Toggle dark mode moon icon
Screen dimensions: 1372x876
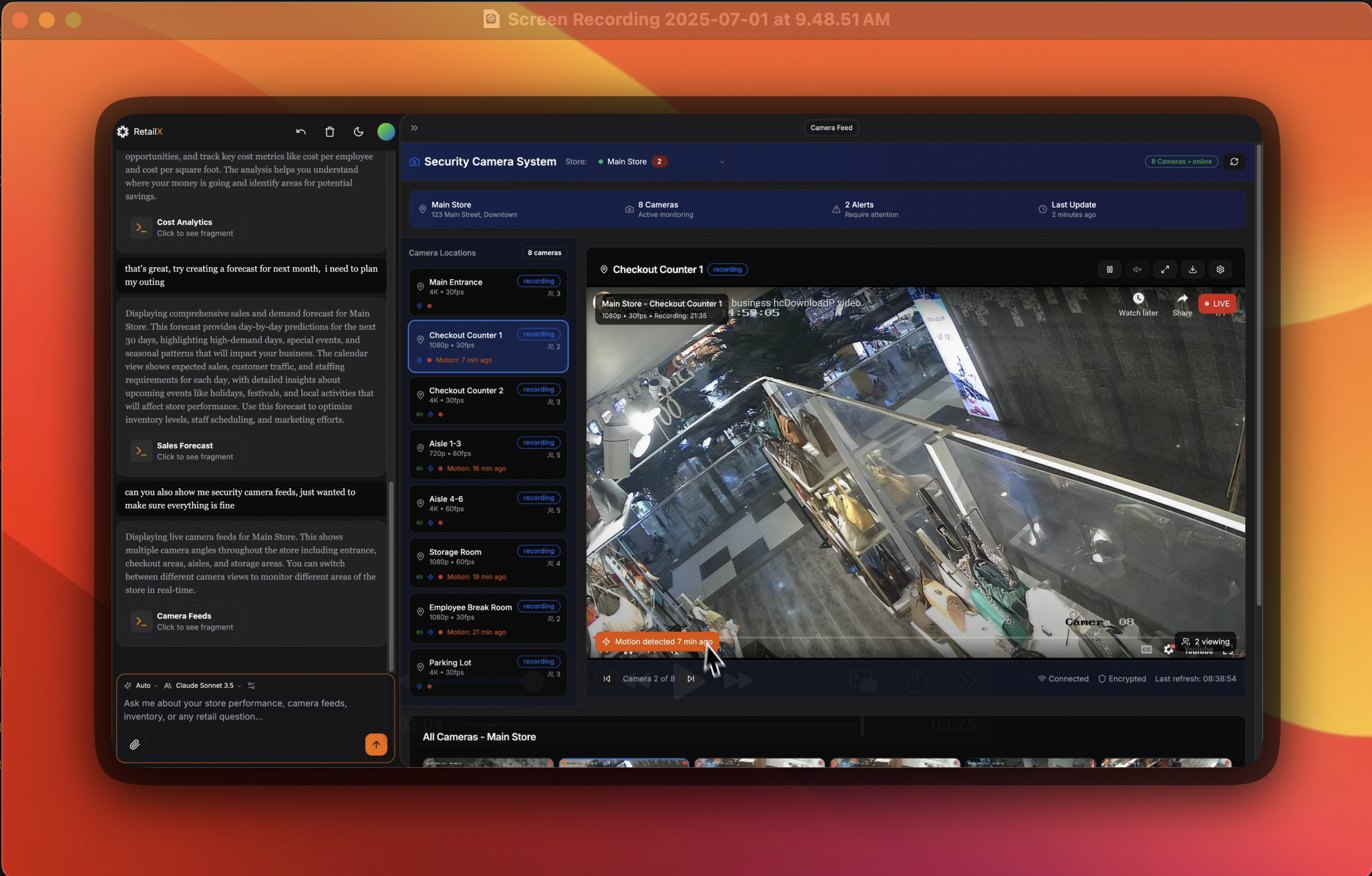click(358, 132)
